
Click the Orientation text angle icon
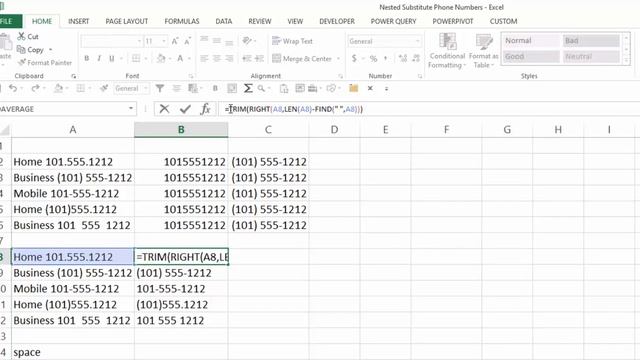pyautogui.click(x=247, y=41)
